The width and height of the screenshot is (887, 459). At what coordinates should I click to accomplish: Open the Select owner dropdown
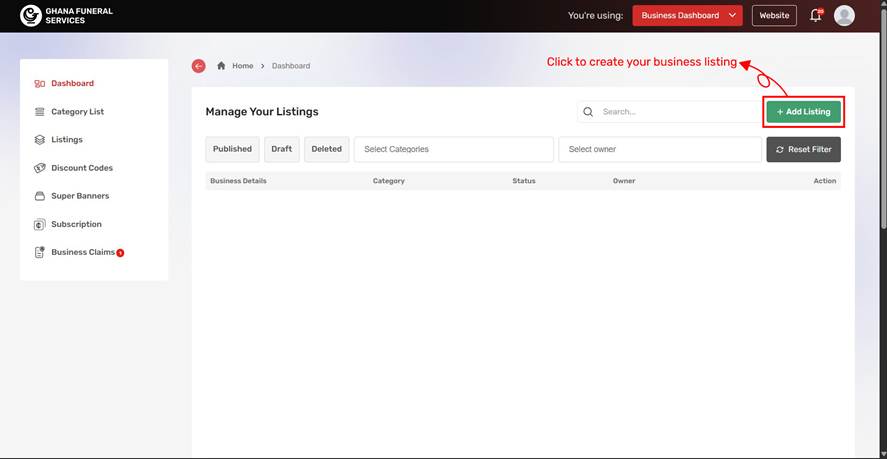[x=660, y=149]
